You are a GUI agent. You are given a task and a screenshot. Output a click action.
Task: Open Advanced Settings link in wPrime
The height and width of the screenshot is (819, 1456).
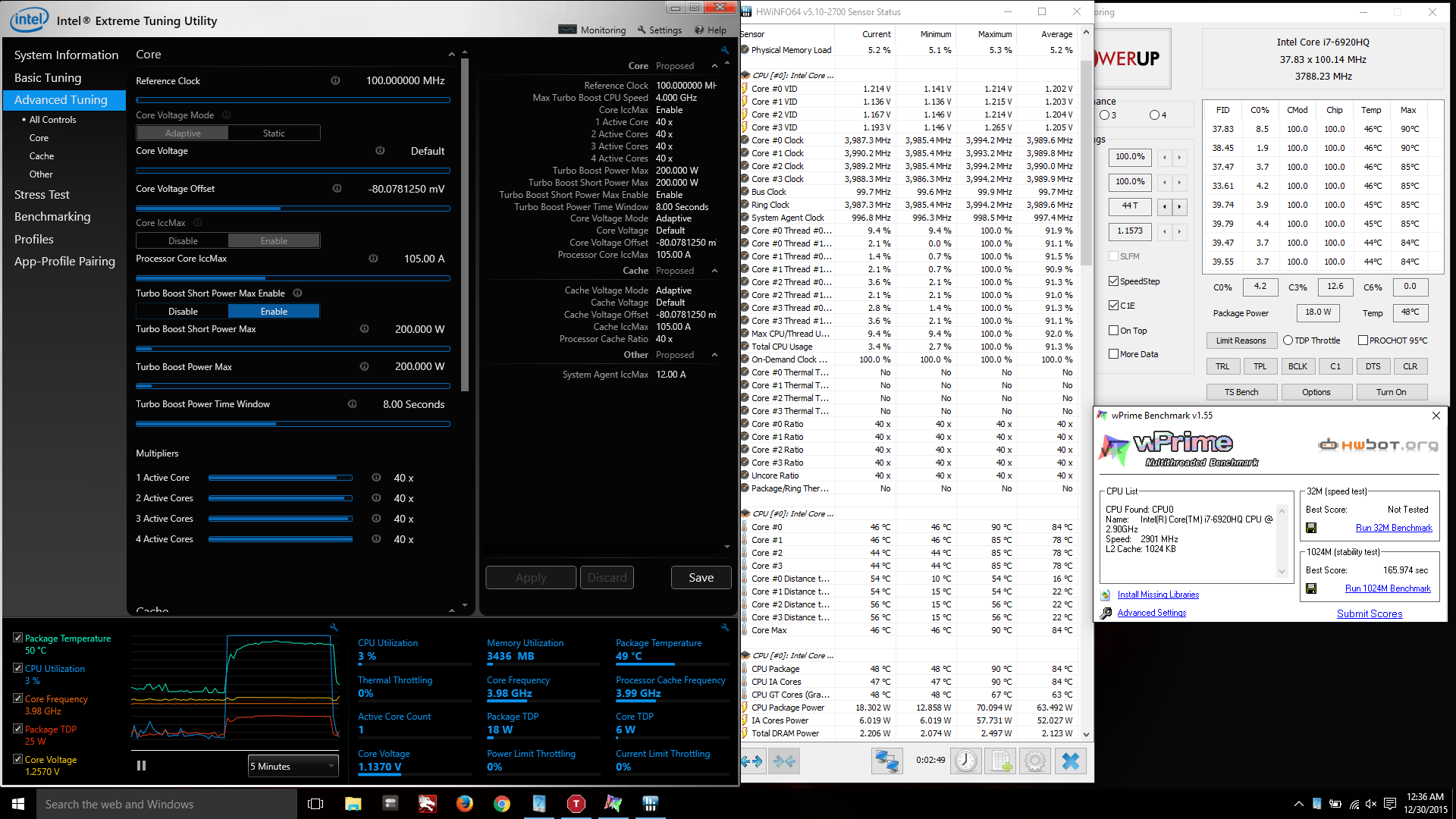(x=1152, y=613)
